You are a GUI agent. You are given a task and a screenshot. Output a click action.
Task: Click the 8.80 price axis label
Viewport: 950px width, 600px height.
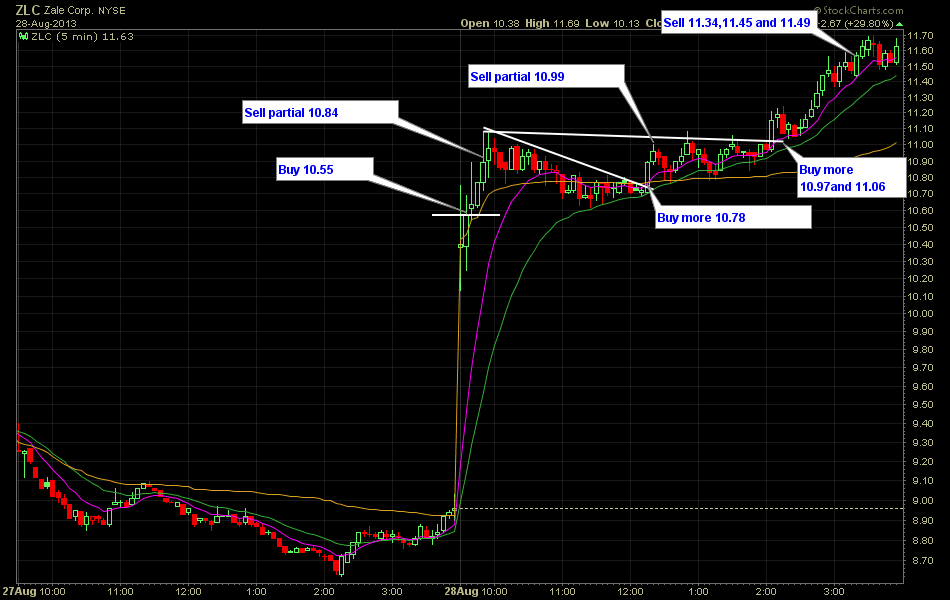coord(923,541)
